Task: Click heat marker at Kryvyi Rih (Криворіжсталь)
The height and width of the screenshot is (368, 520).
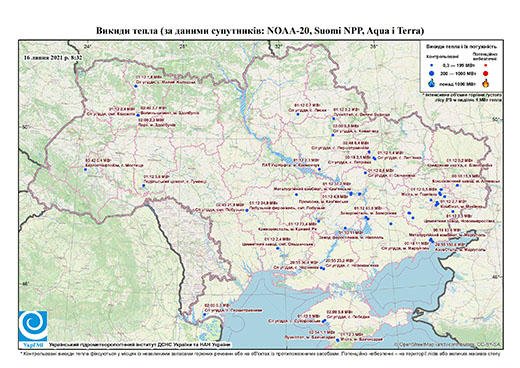Action: pyautogui.click(x=319, y=221)
